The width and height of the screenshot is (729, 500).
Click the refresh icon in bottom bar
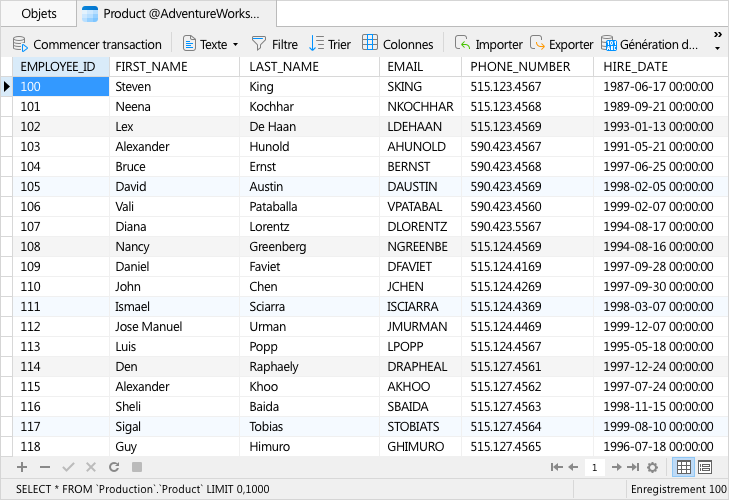click(x=114, y=467)
